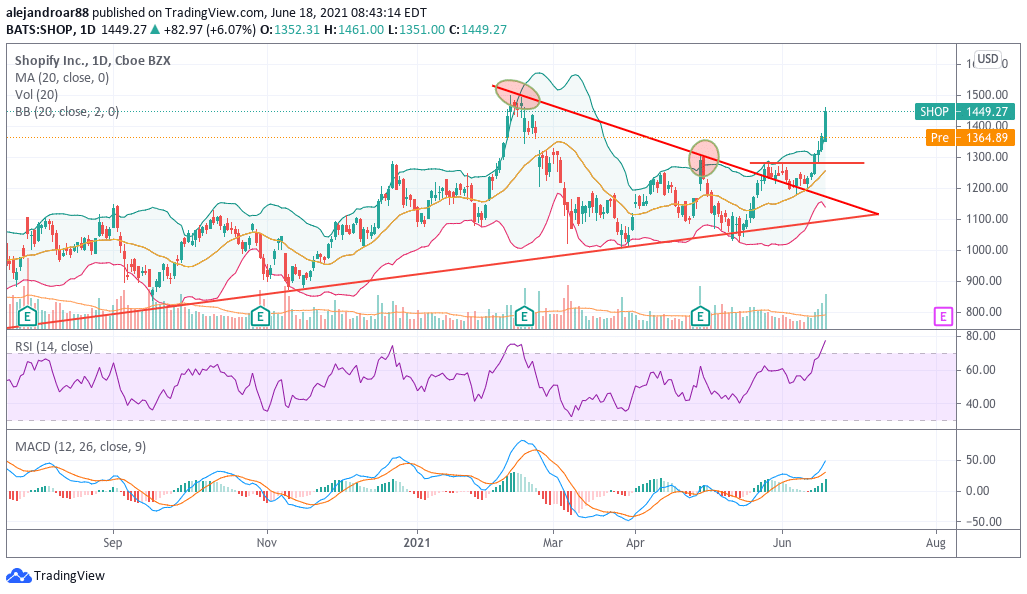
Task: Click the Sep label on the time axis
Action: tap(113, 543)
